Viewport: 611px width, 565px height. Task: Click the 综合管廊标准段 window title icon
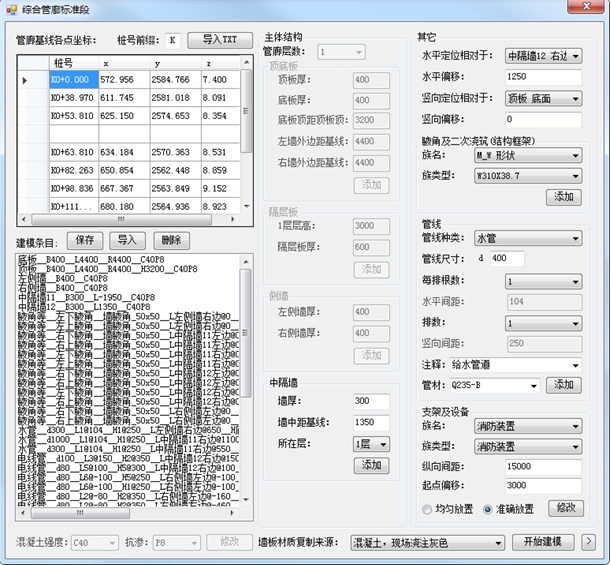12,10
